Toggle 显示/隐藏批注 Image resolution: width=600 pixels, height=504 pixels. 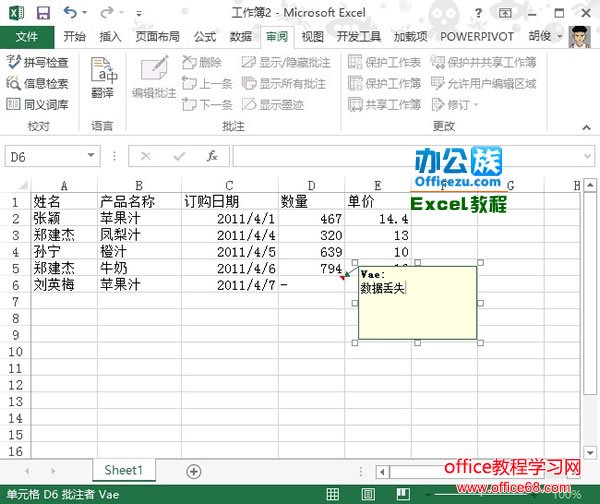tap(286, 62)
